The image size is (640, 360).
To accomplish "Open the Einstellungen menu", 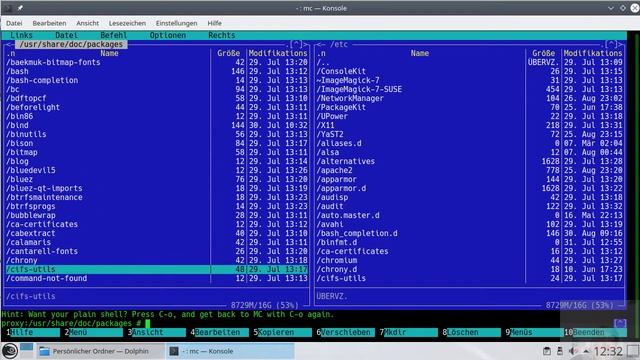I will pyautogui.click(x=176, y=23).
